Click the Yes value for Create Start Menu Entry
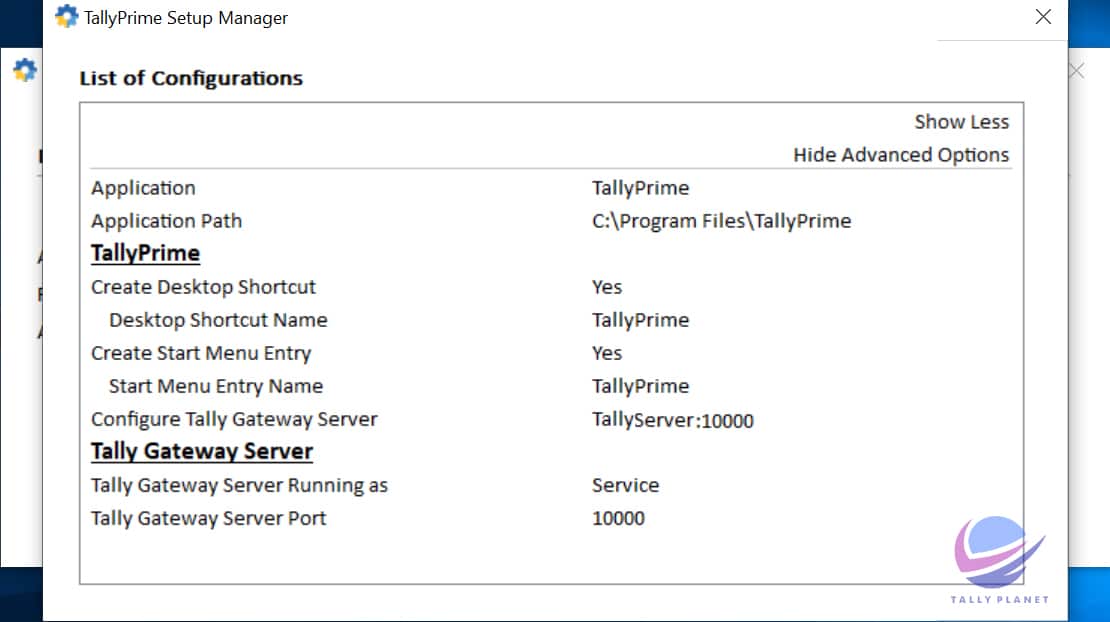 607,353
